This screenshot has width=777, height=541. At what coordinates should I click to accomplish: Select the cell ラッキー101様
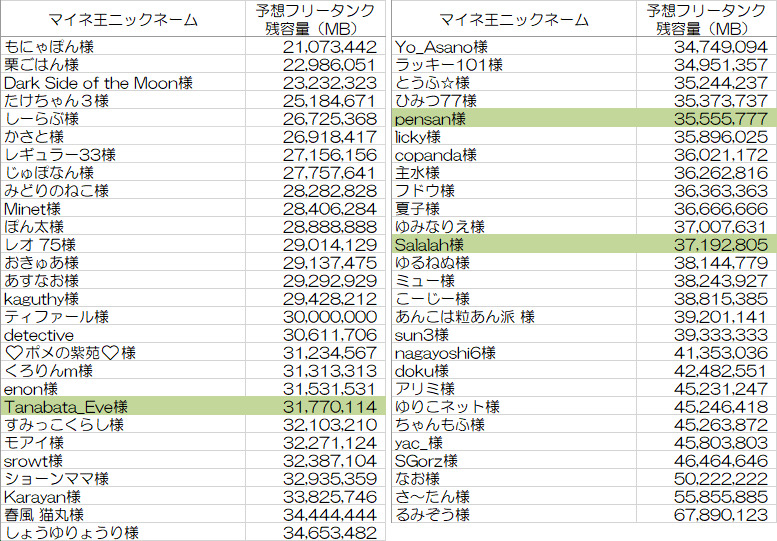514,64
